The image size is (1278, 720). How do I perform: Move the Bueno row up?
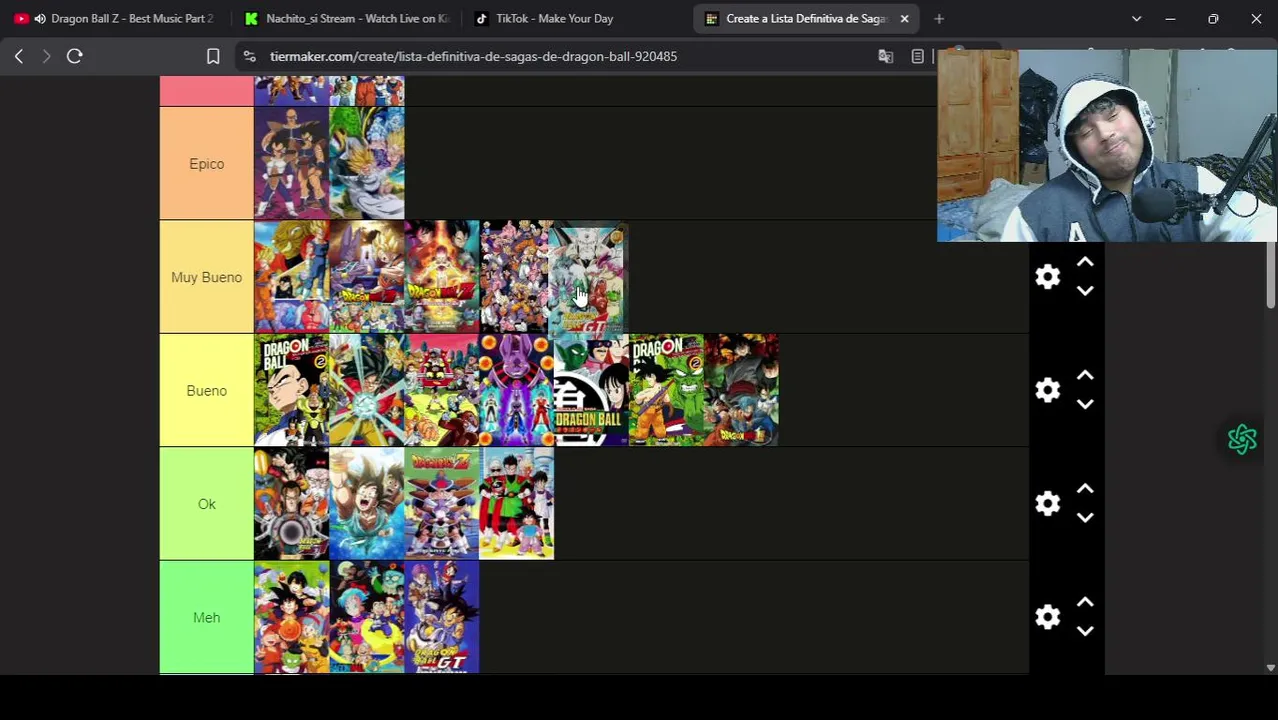(x=1085, y=376)
